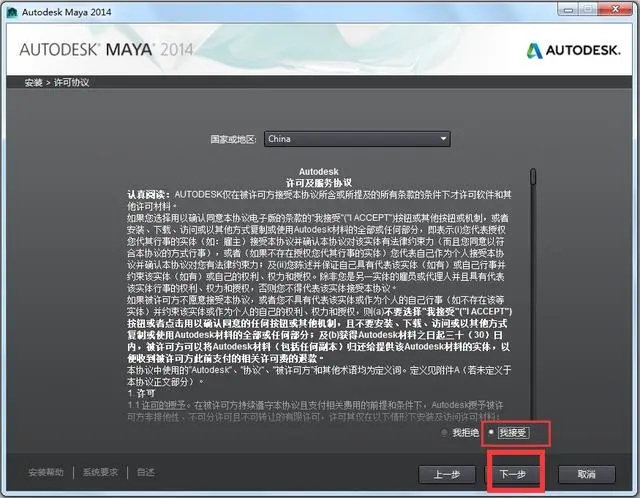Click the license agreement scrollbar thumb
Viewport: 640px width, 498px height.
pos(533,176)
